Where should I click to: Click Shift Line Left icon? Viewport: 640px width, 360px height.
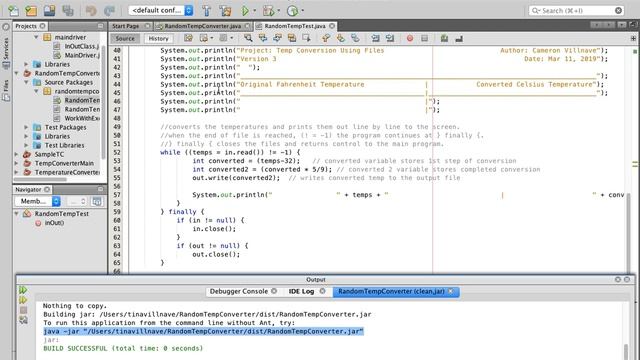point(375,38)
